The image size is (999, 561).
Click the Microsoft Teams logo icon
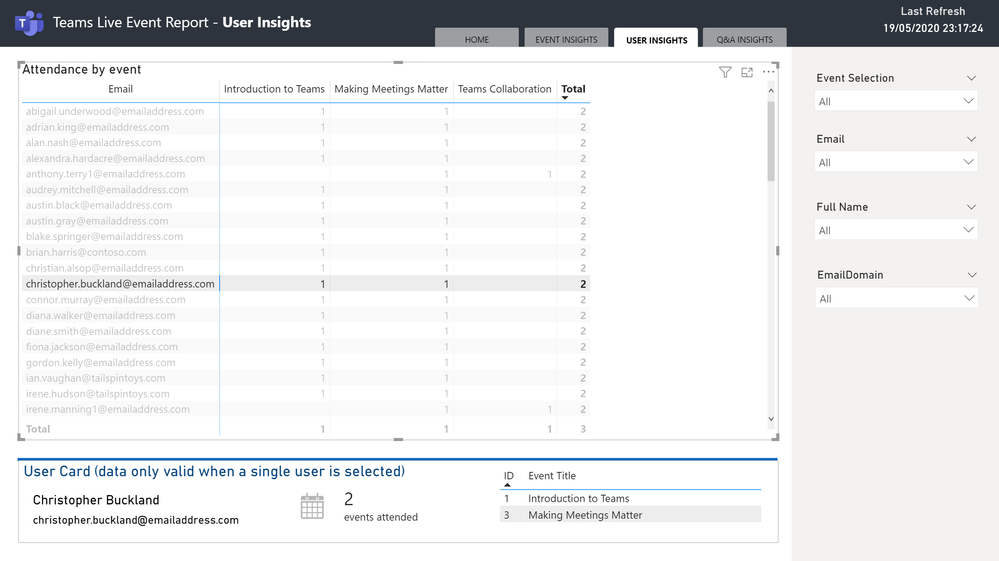[x=30, y=23]
